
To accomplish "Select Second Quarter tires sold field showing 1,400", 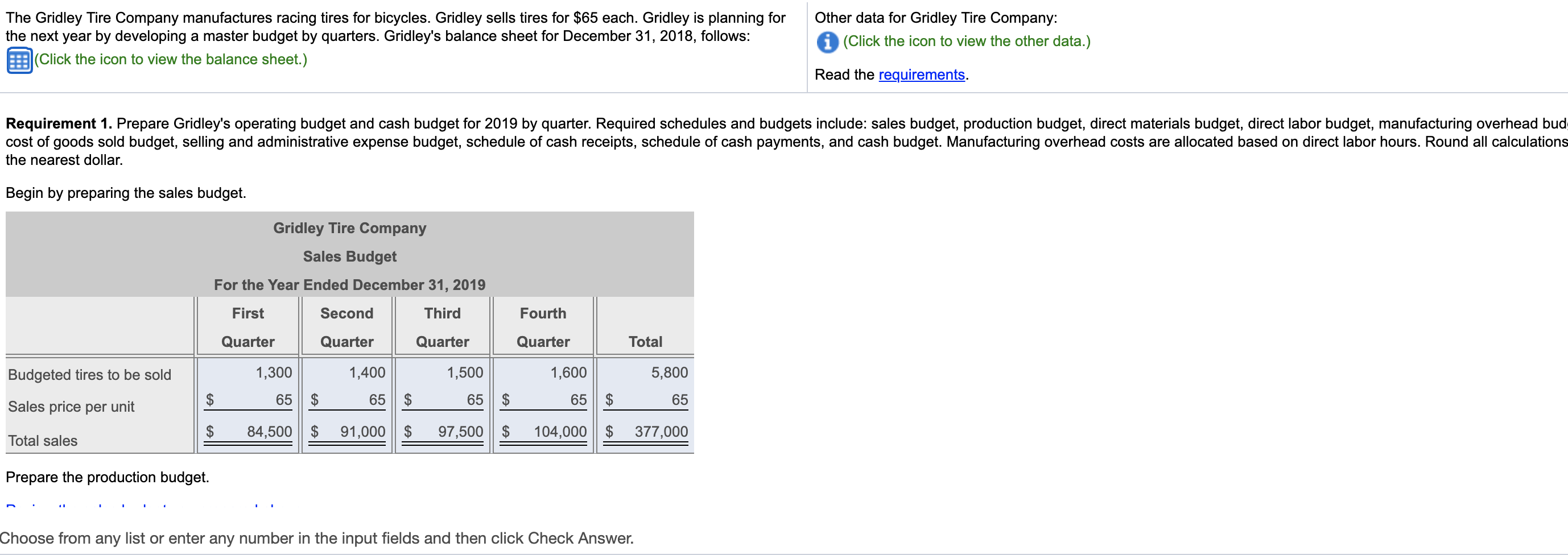I will 348,372.
